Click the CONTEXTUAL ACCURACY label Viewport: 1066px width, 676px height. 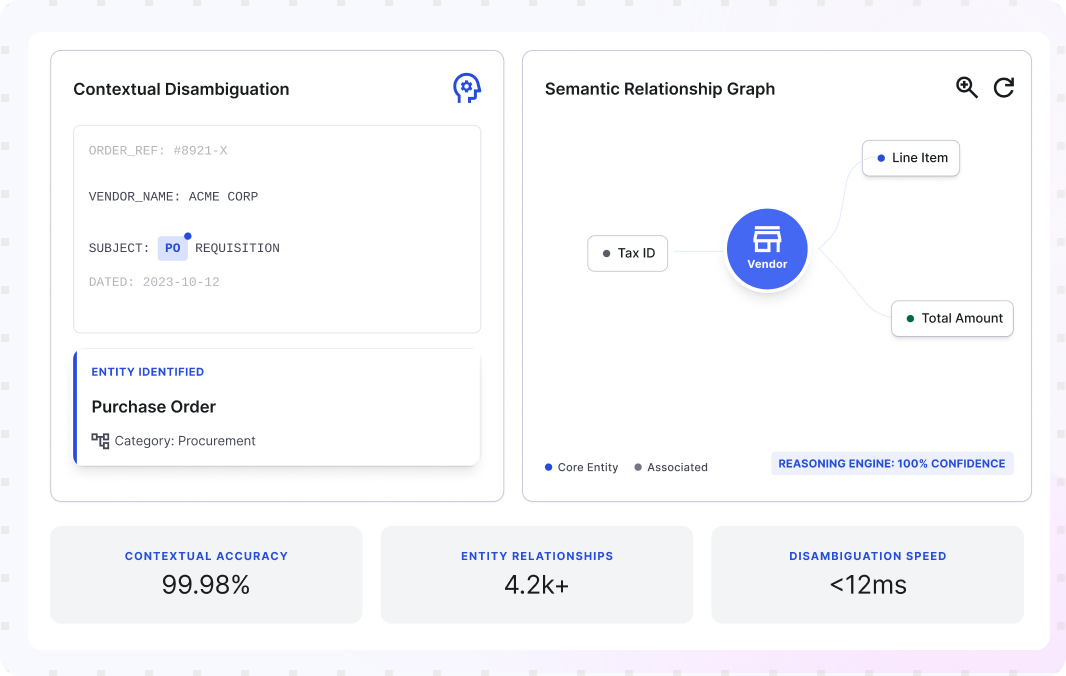(x=206, y=556)
